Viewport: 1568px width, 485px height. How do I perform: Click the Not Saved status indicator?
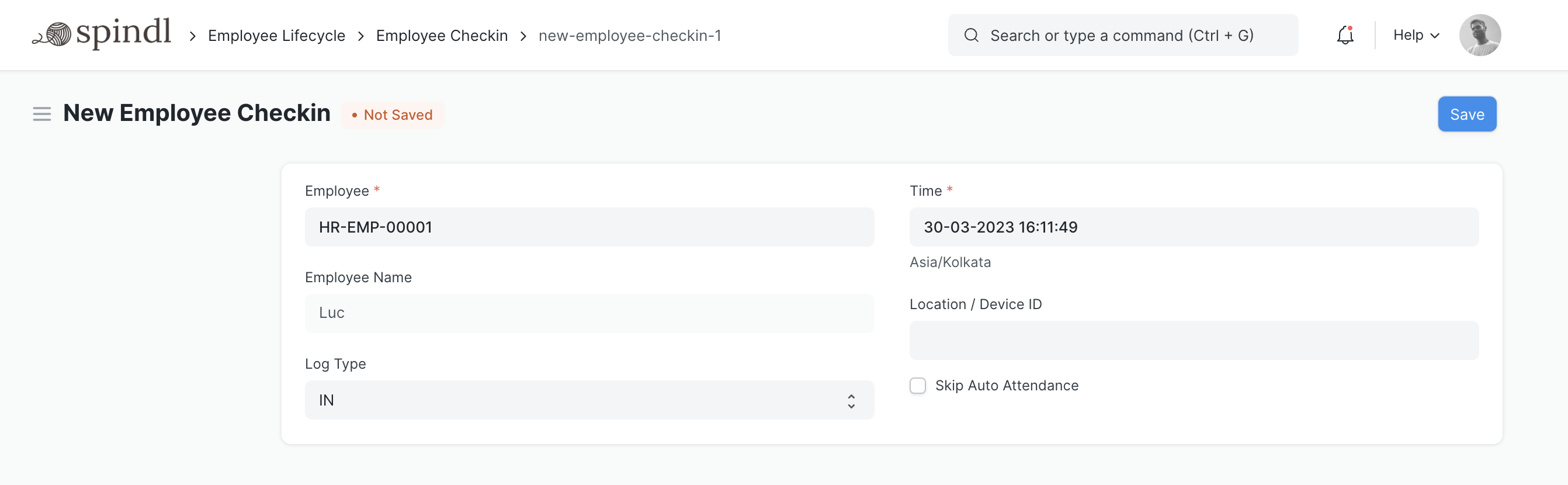[392, 115]
